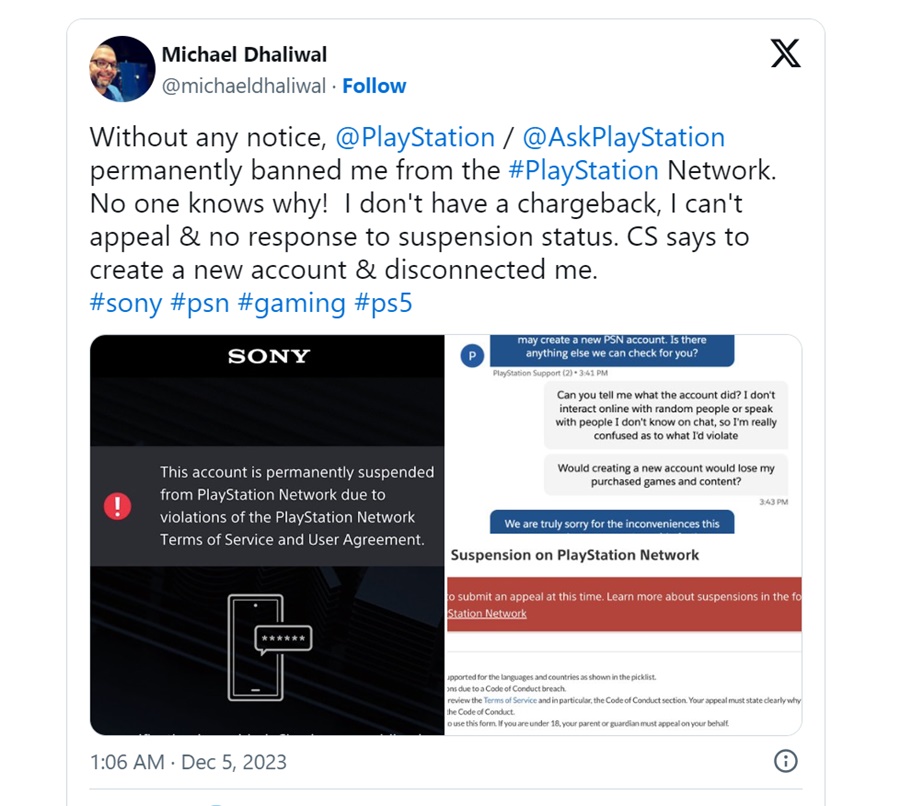Click the phone verification code illustration
This screenshot has width=900, height=806.
pos(270,647)
